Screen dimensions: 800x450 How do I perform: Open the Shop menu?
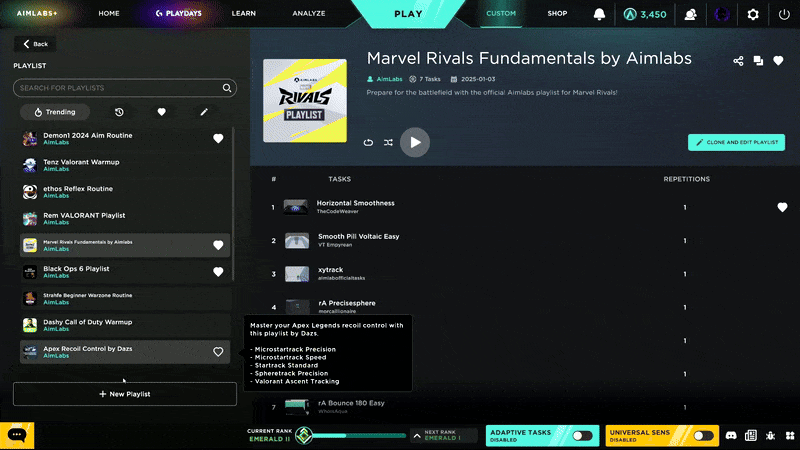click(557, 13)
